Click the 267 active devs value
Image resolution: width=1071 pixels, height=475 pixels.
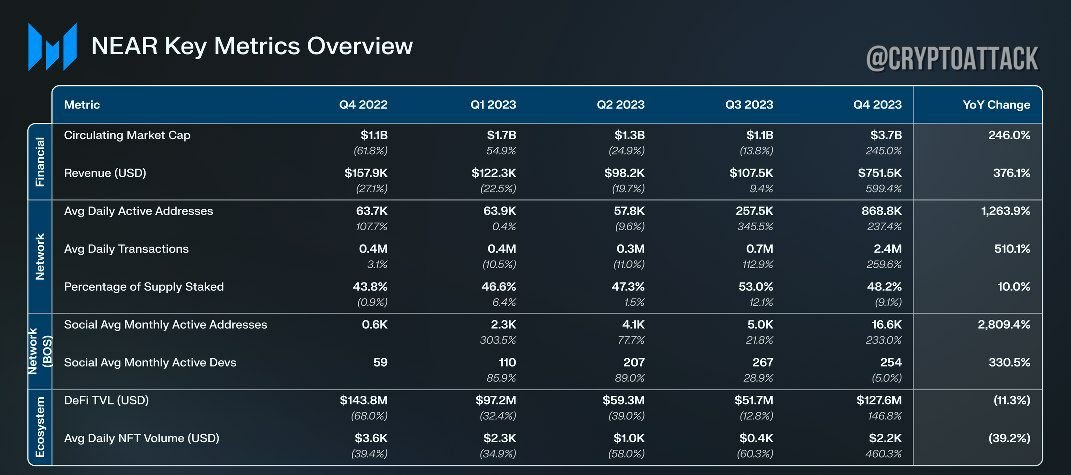point(763,362)
